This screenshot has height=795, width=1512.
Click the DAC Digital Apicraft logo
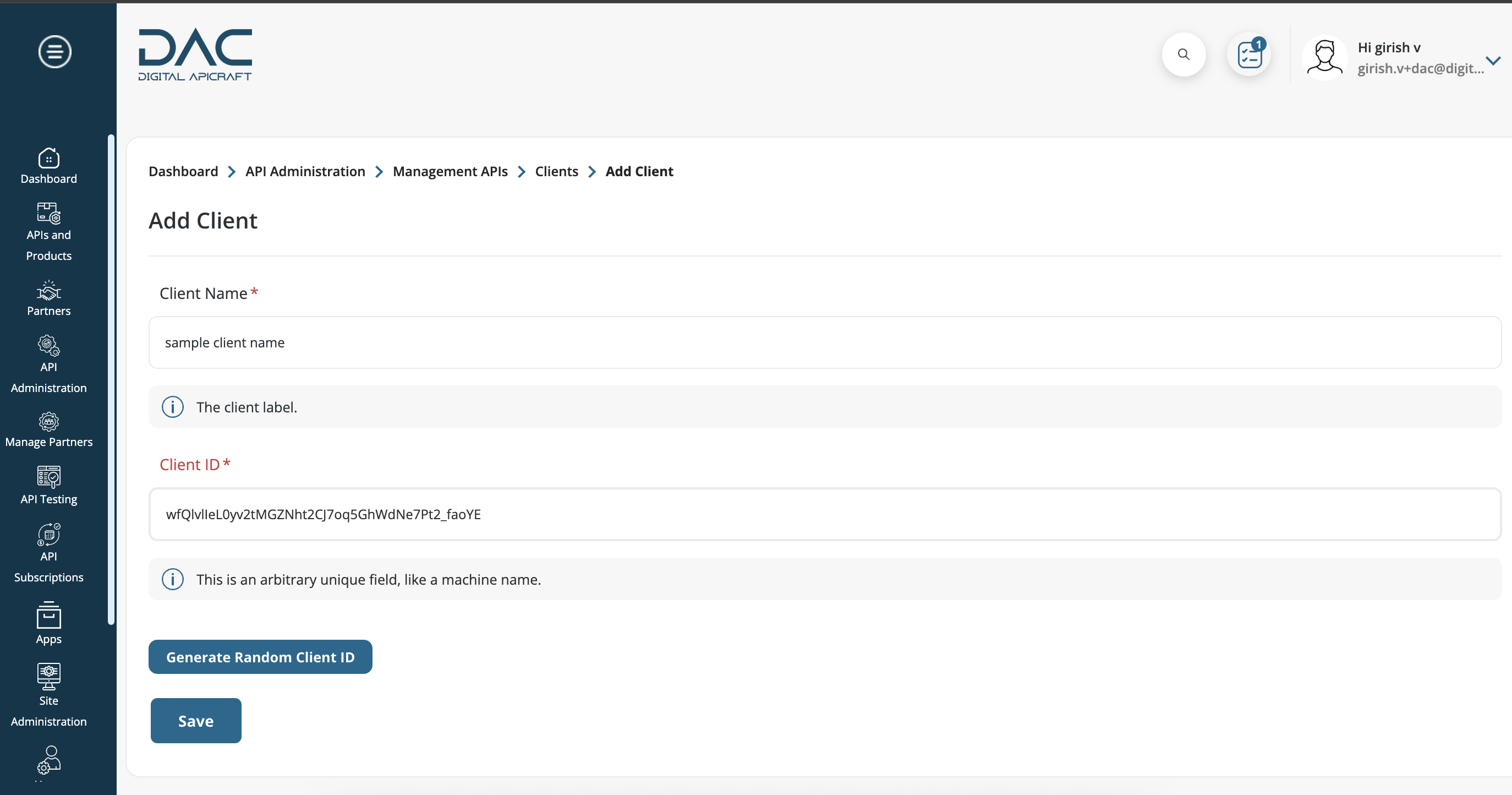pos(195,55)
